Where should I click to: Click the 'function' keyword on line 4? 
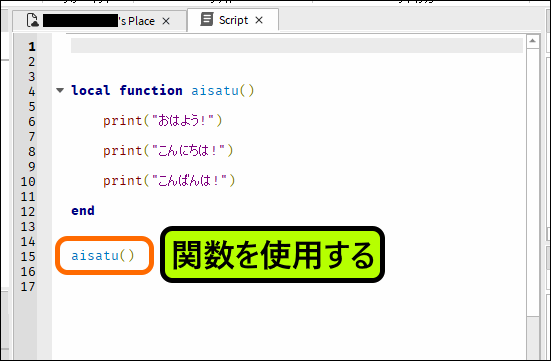[x=151, y=90]
